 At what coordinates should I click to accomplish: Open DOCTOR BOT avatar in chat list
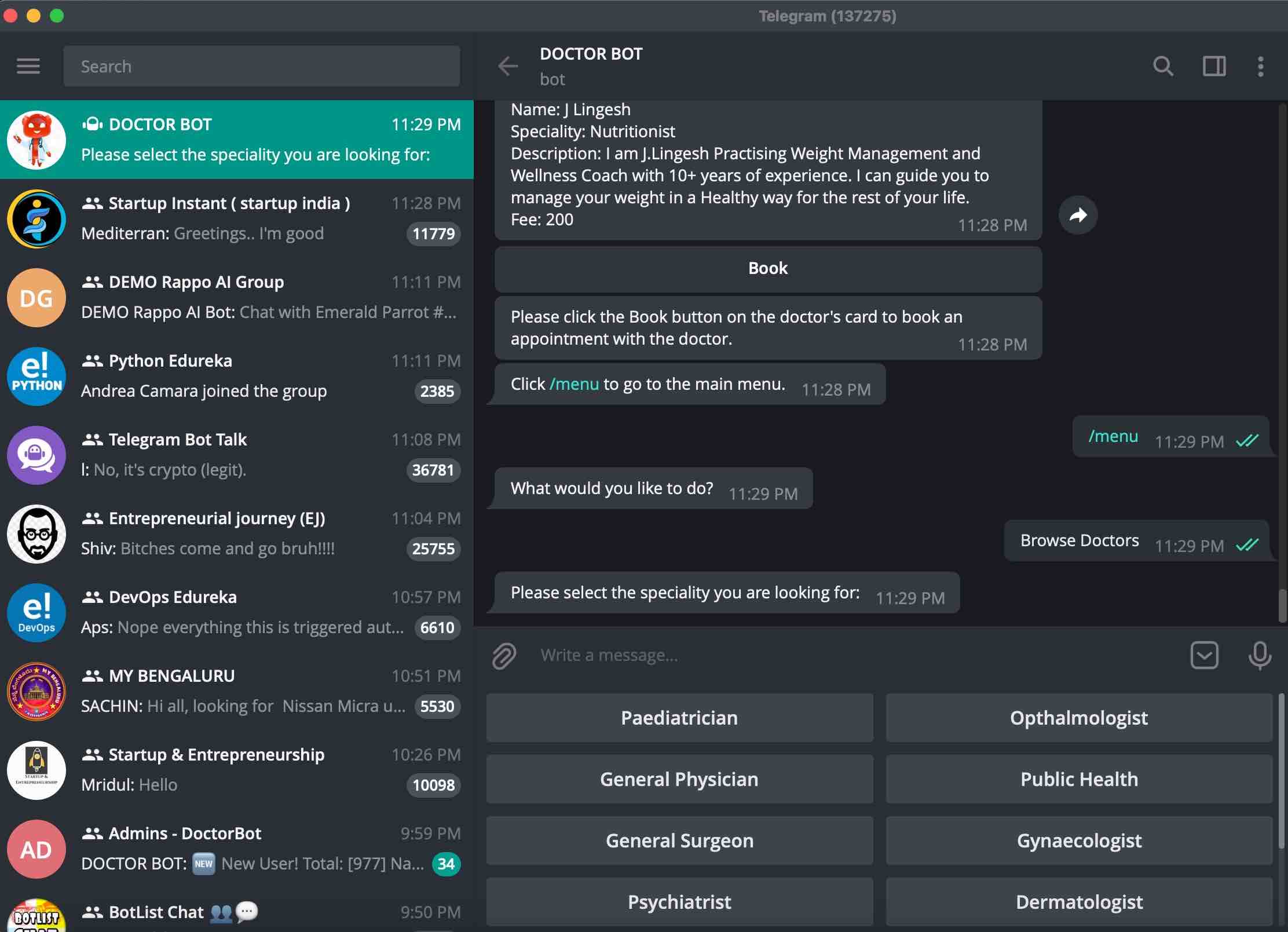click(x=36, y=140)
